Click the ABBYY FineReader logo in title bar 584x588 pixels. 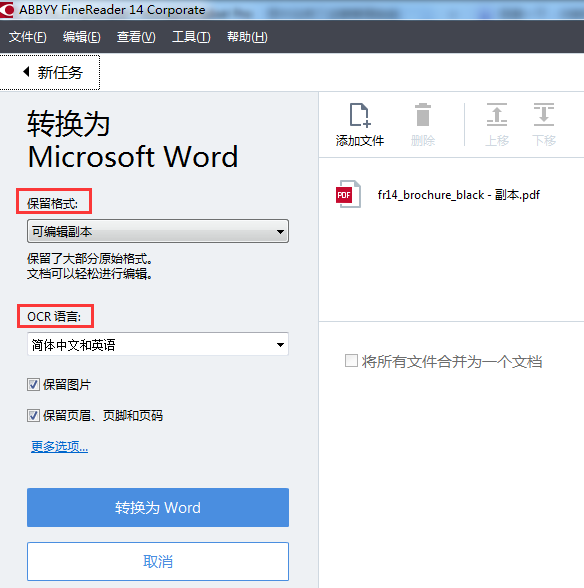pos(7,9)
